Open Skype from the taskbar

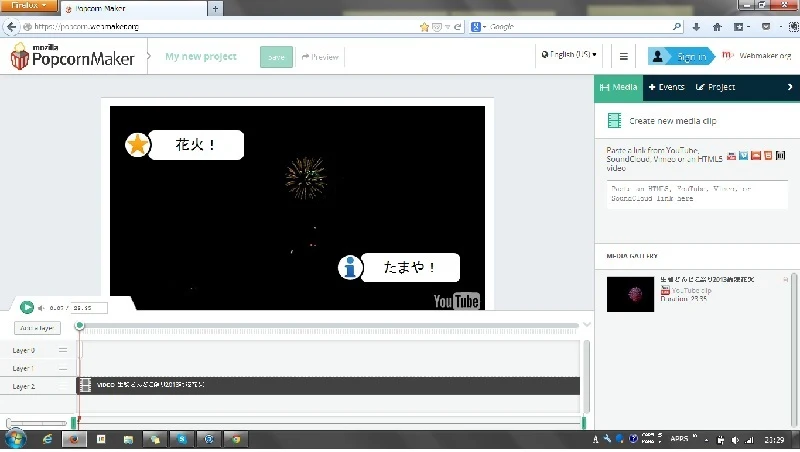pos(182,439)
